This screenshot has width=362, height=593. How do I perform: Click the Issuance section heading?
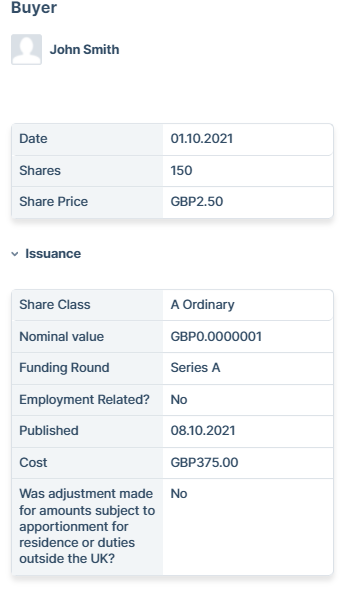[53, 253]
